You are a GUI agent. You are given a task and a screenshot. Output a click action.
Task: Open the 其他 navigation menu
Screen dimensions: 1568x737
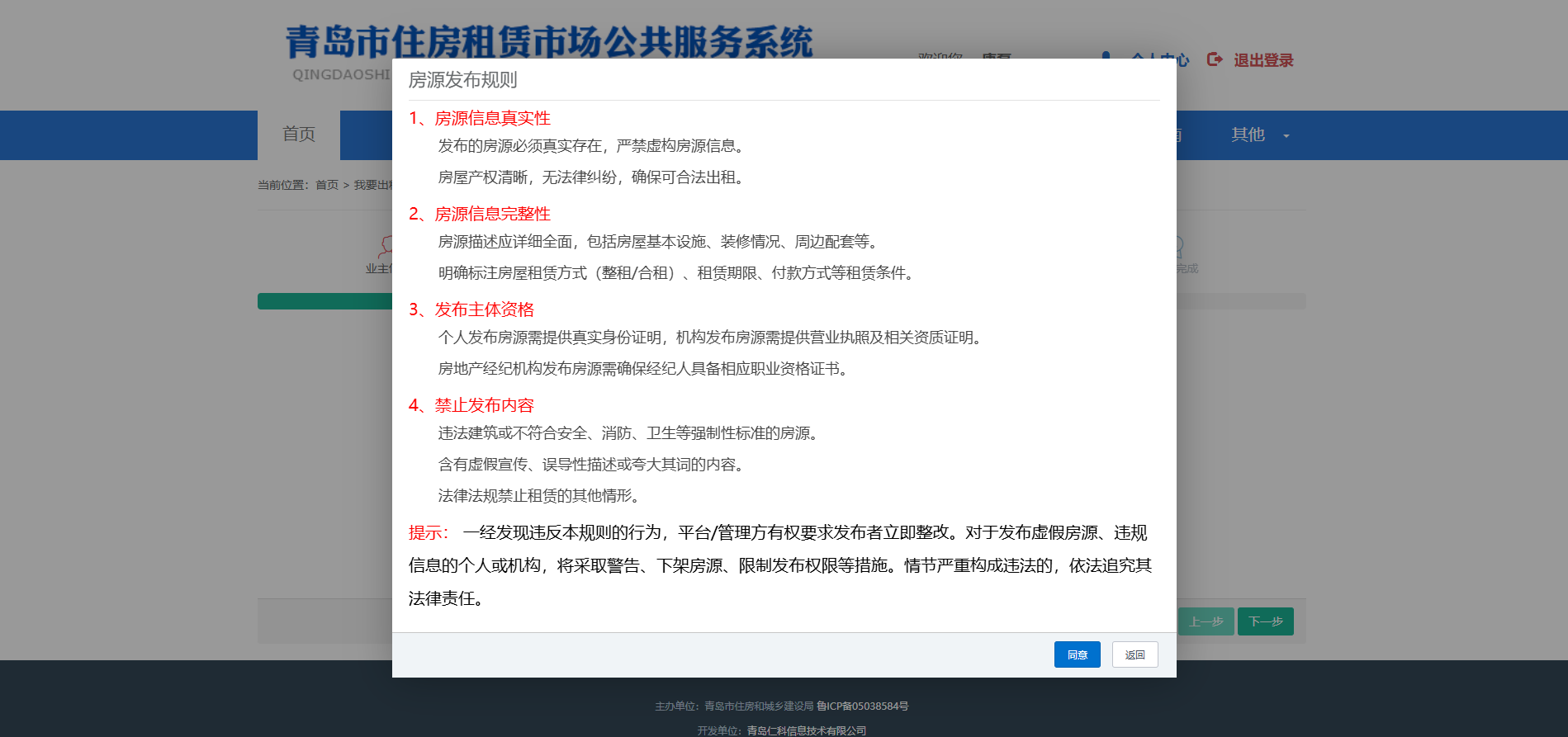click(x=1248, y=135)
